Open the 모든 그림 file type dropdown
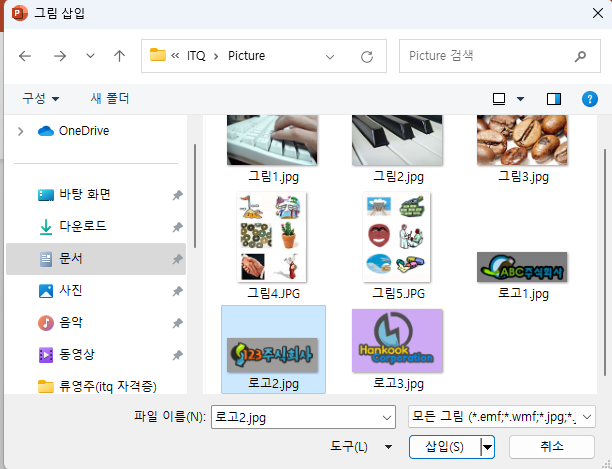The height and width of the screenshot is (469, 612). coord(502,417)
